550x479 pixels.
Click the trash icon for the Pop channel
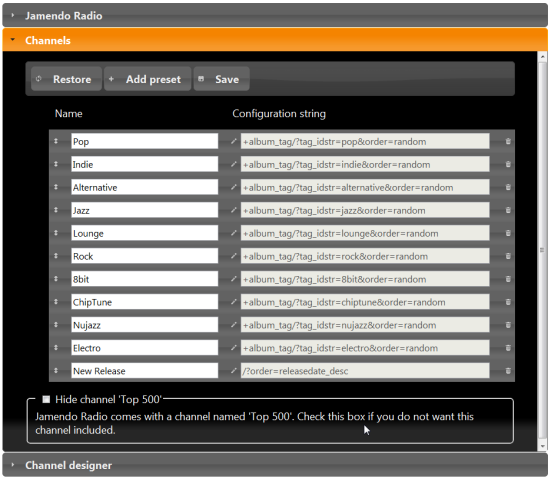point(508,141)
